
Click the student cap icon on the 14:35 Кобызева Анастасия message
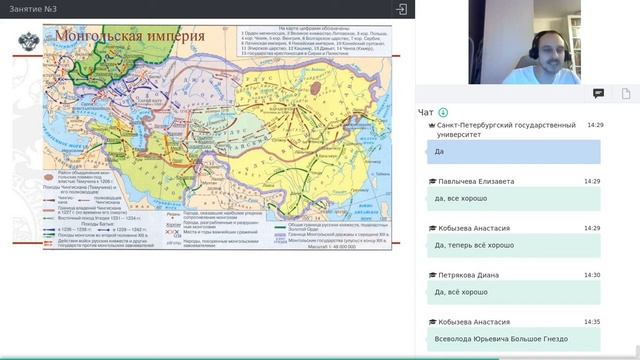433,322
